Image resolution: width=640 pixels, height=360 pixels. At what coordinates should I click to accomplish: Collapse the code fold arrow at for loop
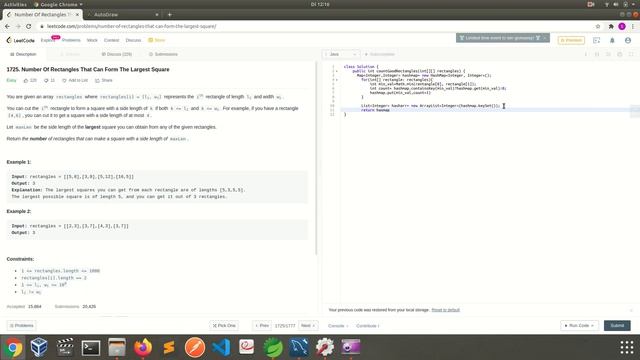(x=337, y=80)
